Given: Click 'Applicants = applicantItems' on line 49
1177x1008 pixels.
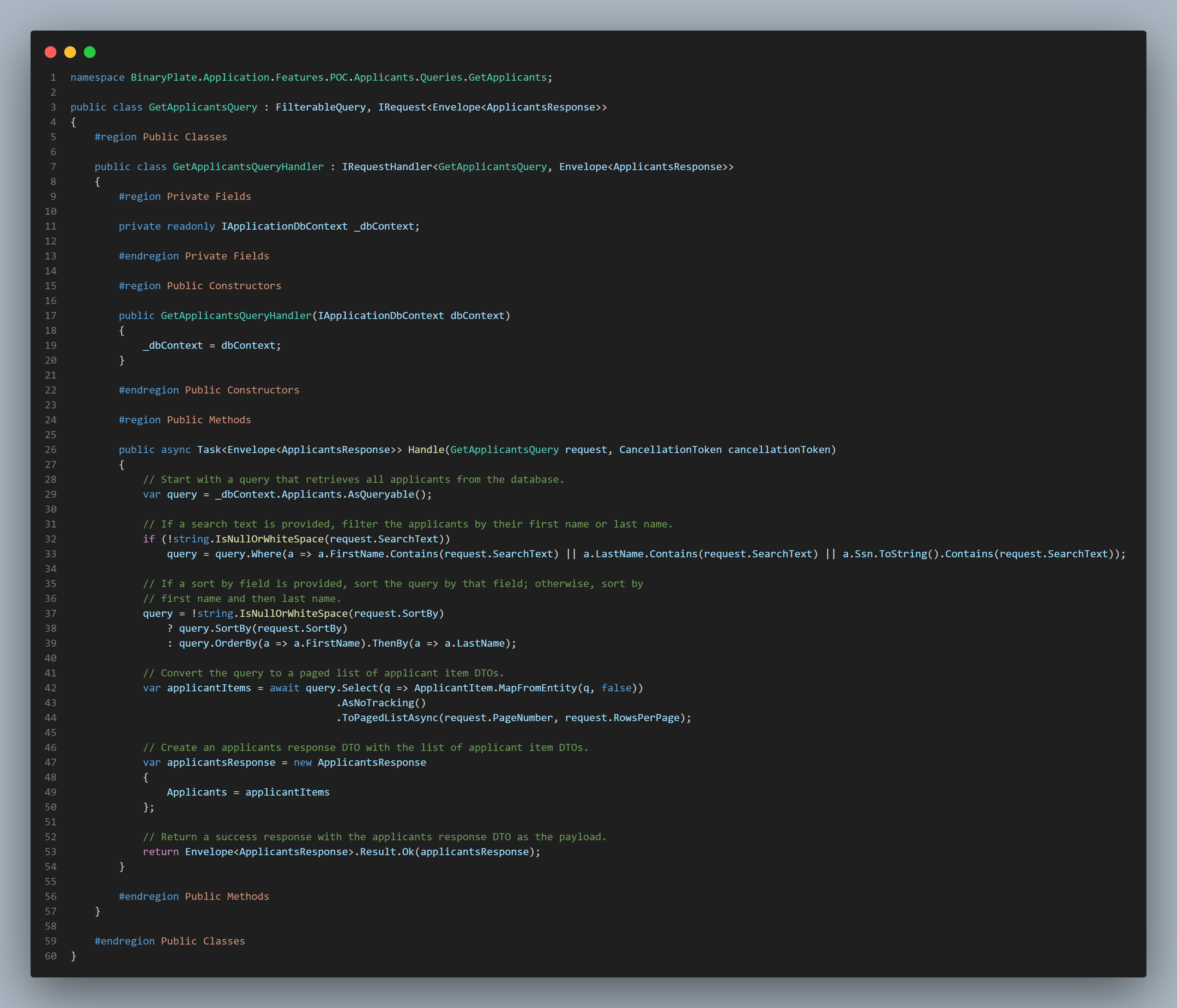Looking at the screenshot, I should coord(248,792).
